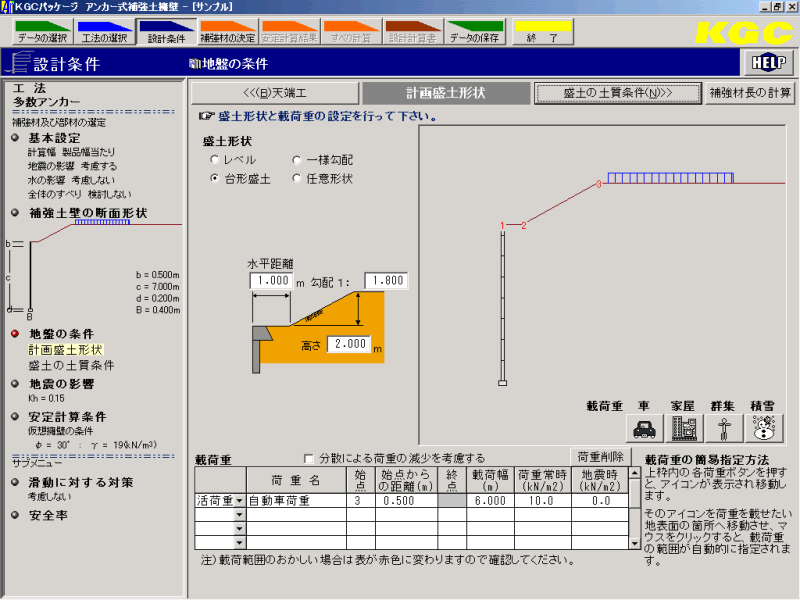This screenshot has height=600, width=800.
Task: Go back to <<(B)天端工 tab
Action: tap(273, 93)
